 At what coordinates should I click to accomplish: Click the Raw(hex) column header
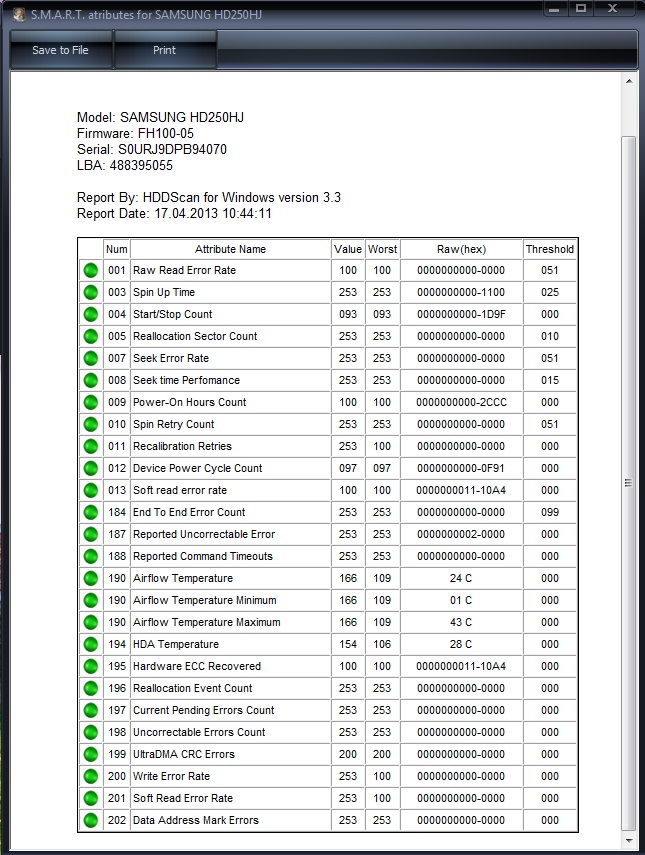coord(461,249)
